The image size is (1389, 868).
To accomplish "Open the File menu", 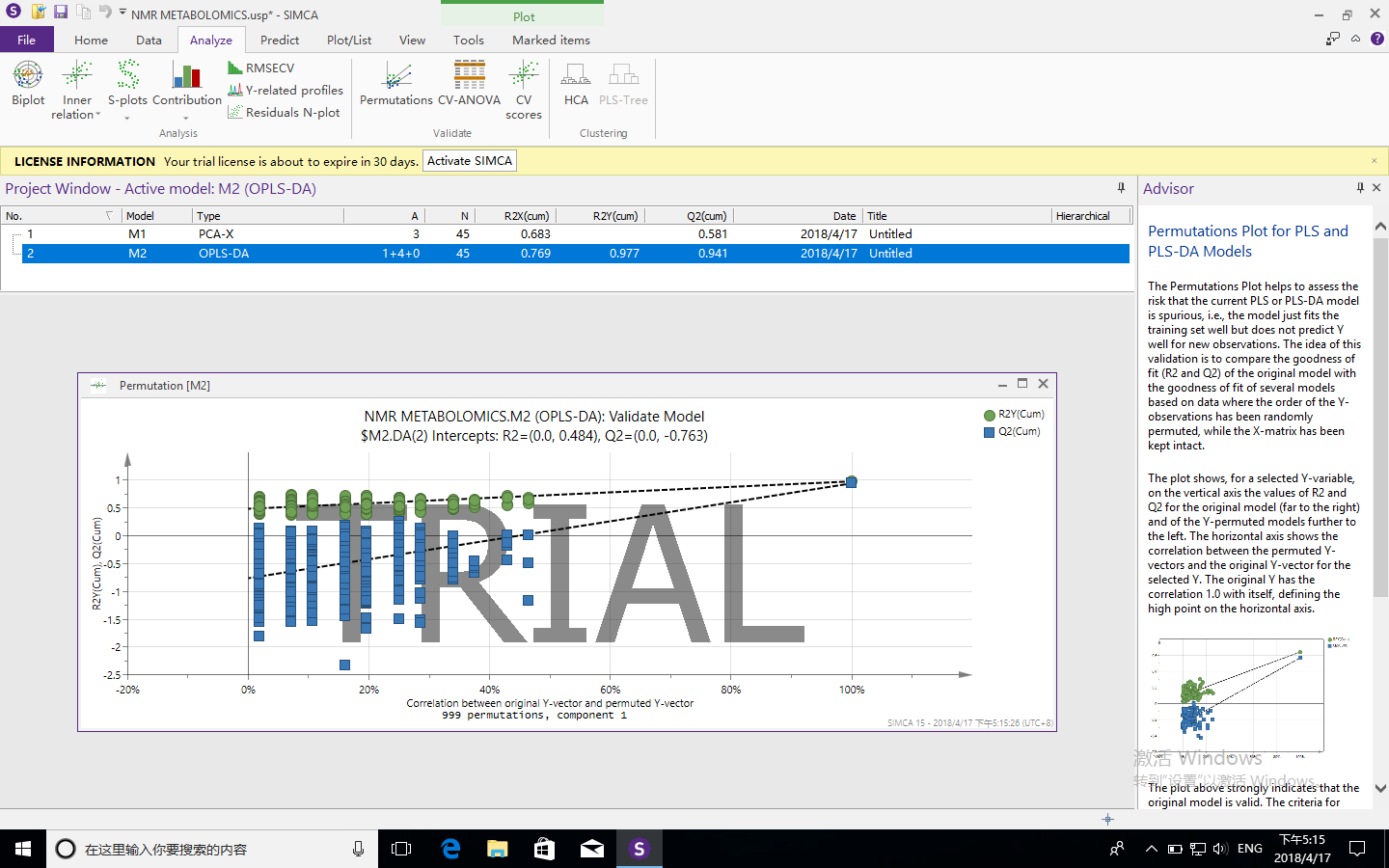I will click(x=26, y=40).
